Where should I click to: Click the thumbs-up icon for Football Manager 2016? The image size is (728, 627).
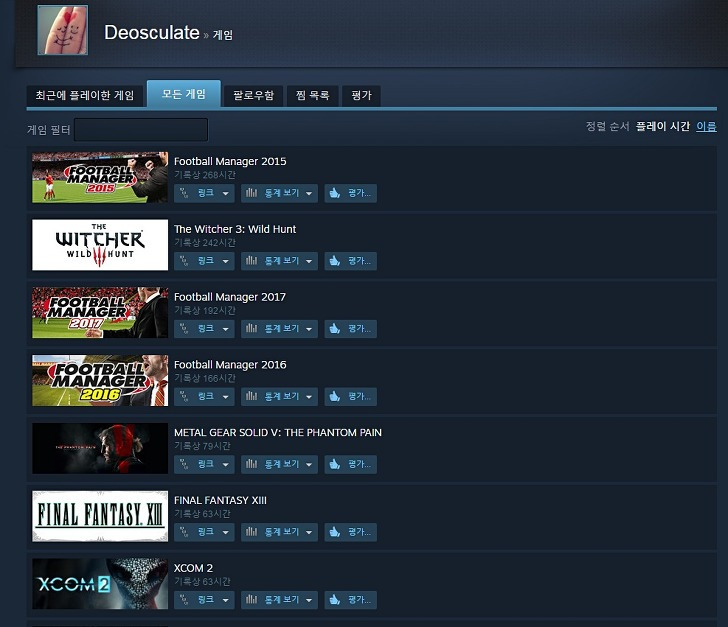pos(334,396)
